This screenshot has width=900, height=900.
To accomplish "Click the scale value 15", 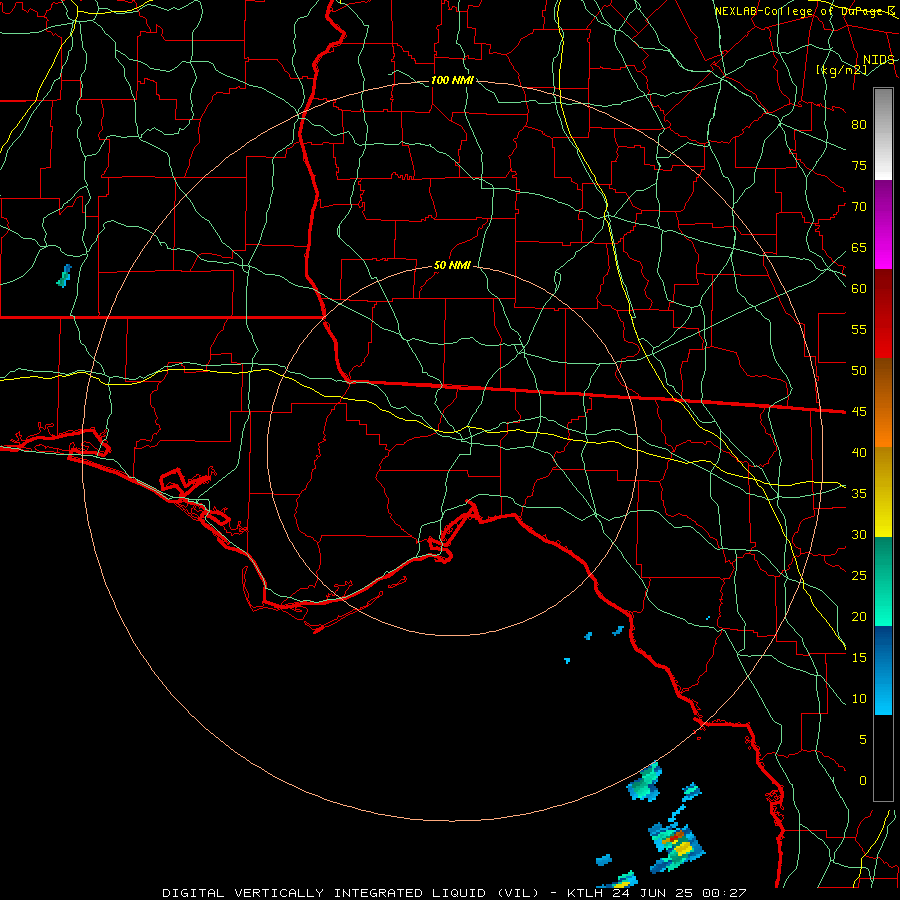I will [x=859, y=658].
